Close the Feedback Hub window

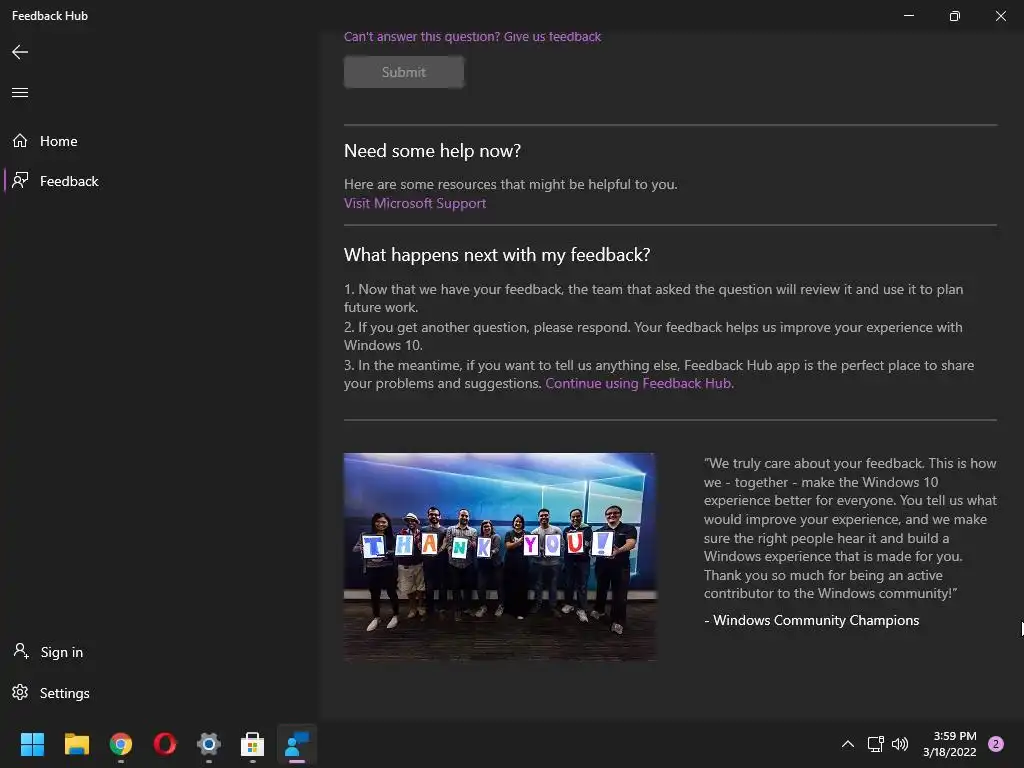pos(1000,15)
